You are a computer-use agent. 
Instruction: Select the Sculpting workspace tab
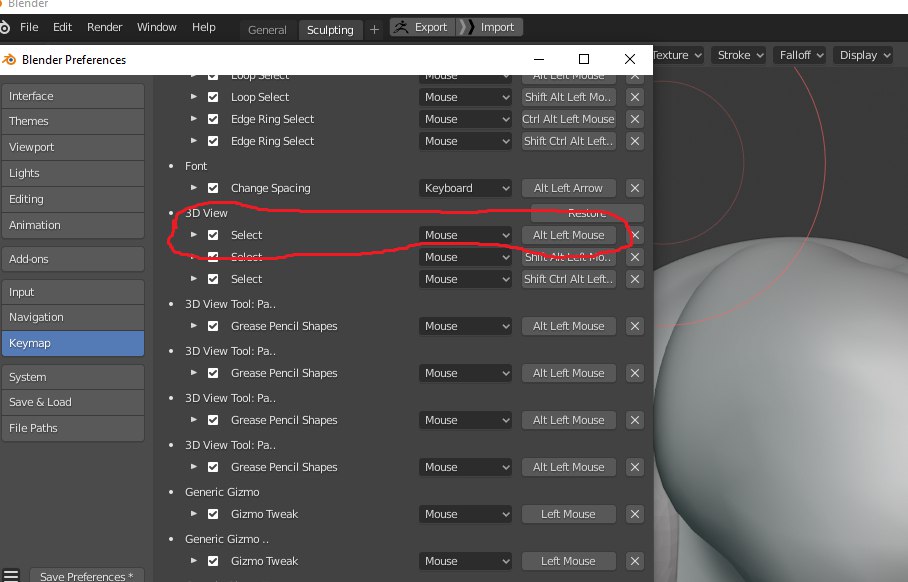[330, 30]
